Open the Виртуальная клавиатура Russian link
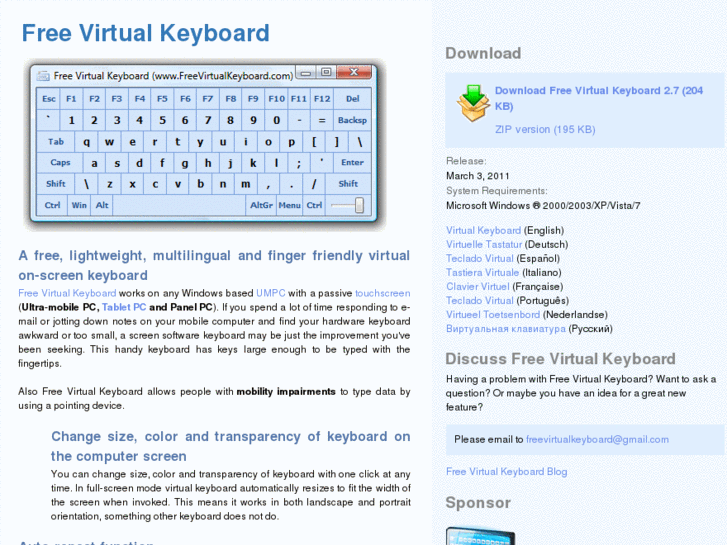The image size is (727, 545). pyautogui.click(x=506, y=329)
